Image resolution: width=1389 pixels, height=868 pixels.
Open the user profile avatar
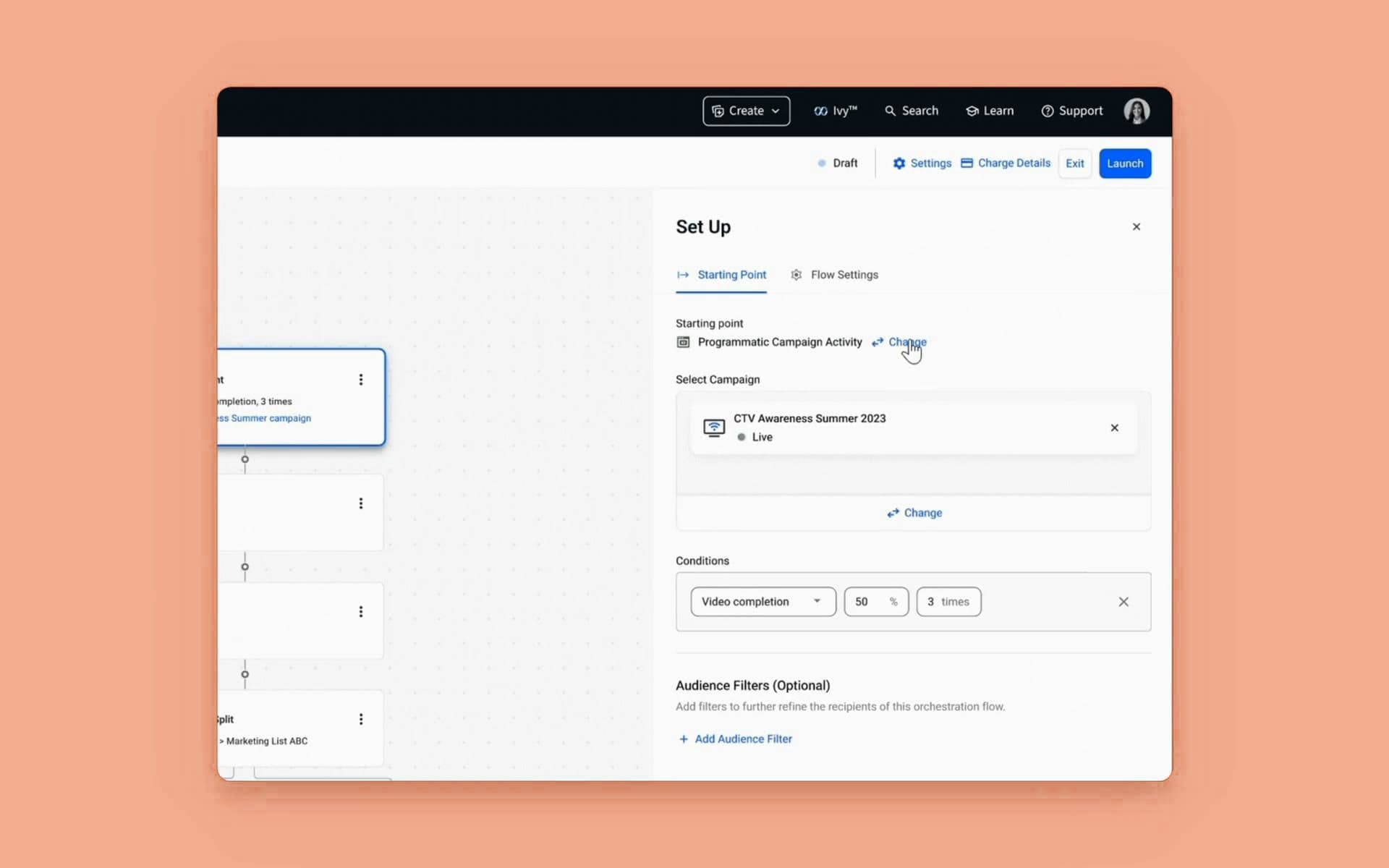click(1137, 111)
